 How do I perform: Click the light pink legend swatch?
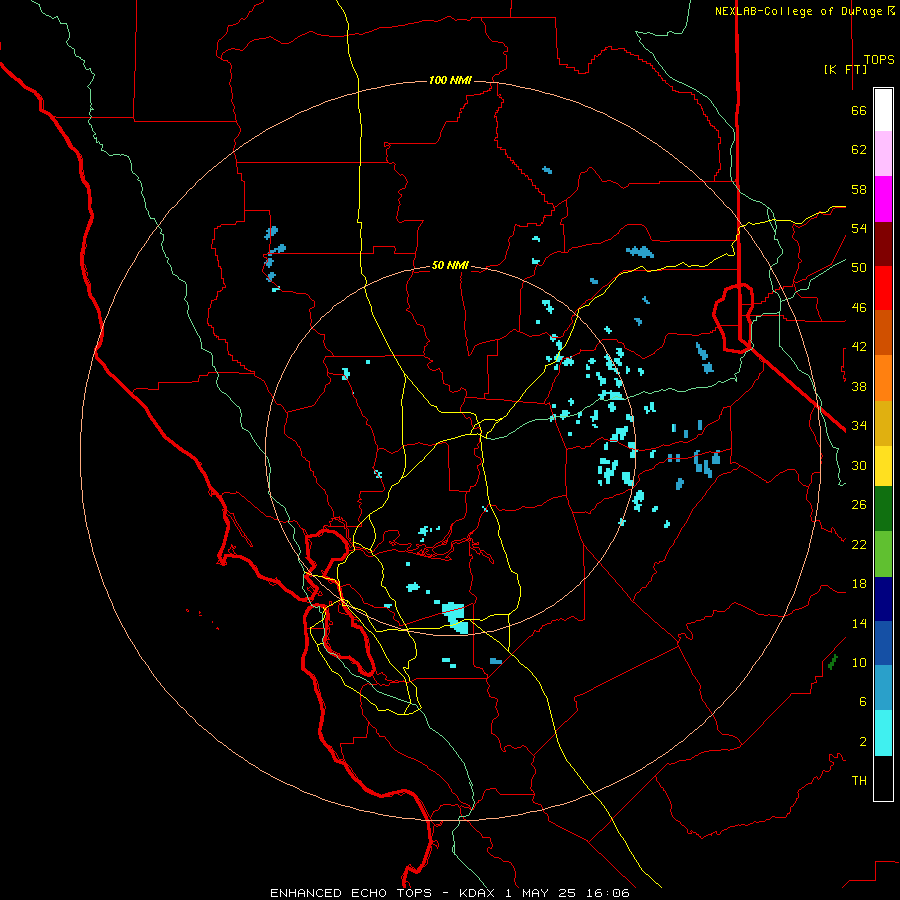pos(883,153)
